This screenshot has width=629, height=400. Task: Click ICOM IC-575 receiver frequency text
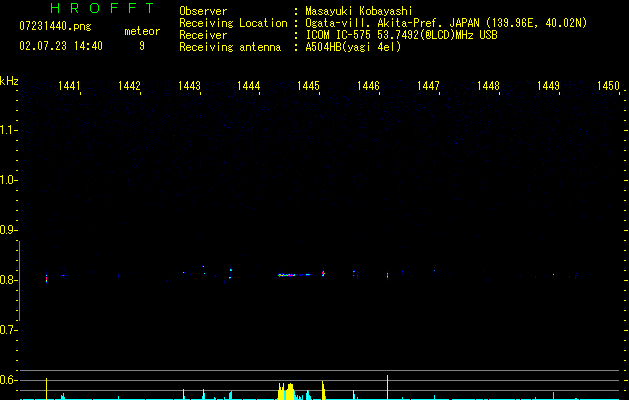tap(401, 35)
